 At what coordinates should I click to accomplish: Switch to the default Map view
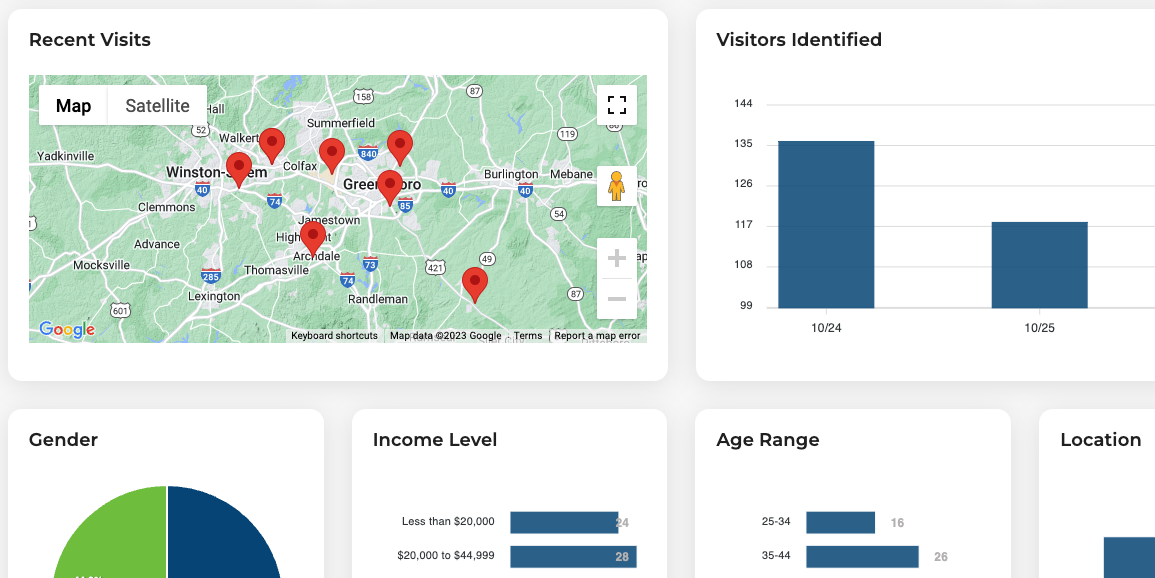tap(73, 106)
